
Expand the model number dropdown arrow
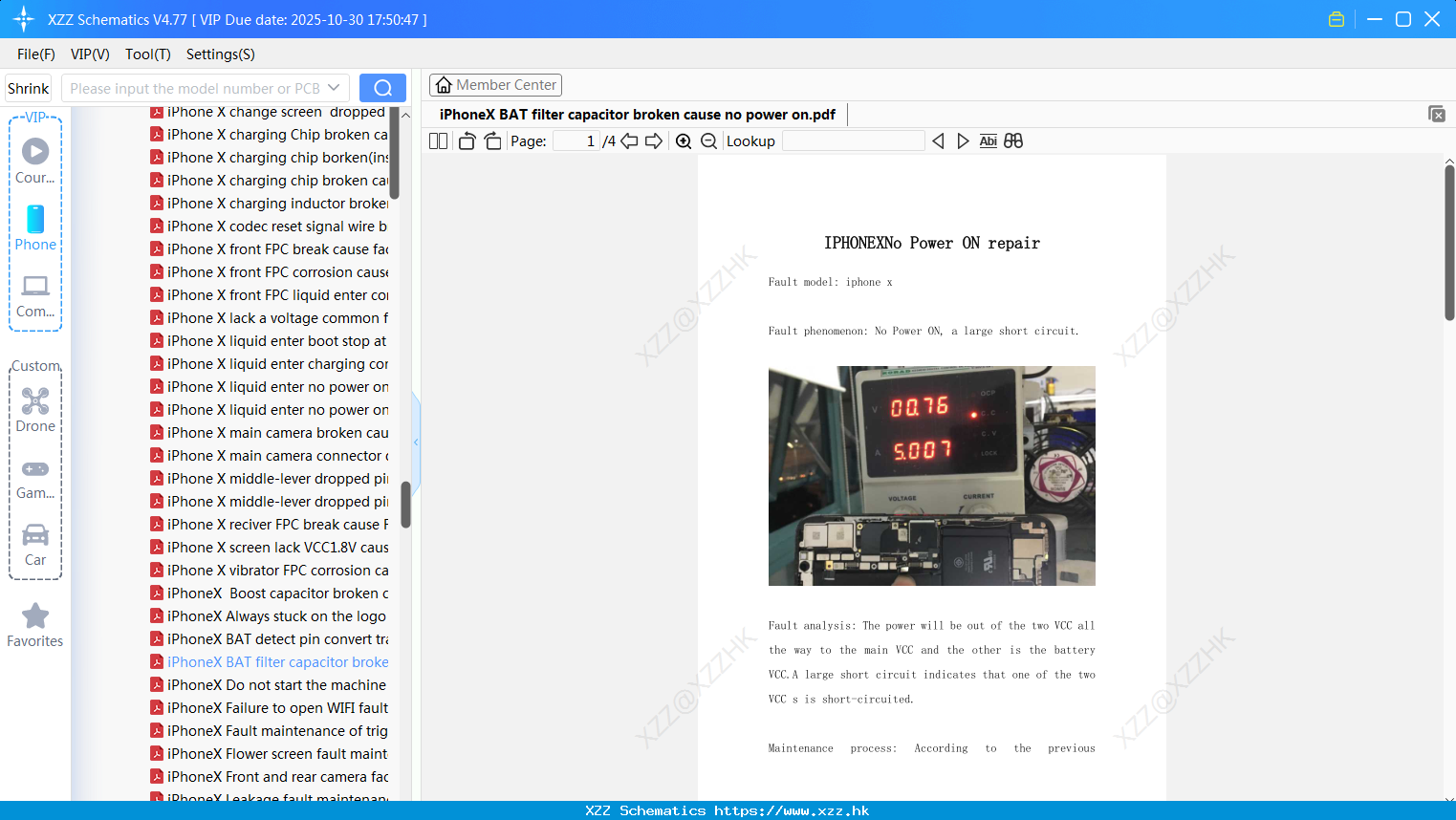click(x=334, y=88)
